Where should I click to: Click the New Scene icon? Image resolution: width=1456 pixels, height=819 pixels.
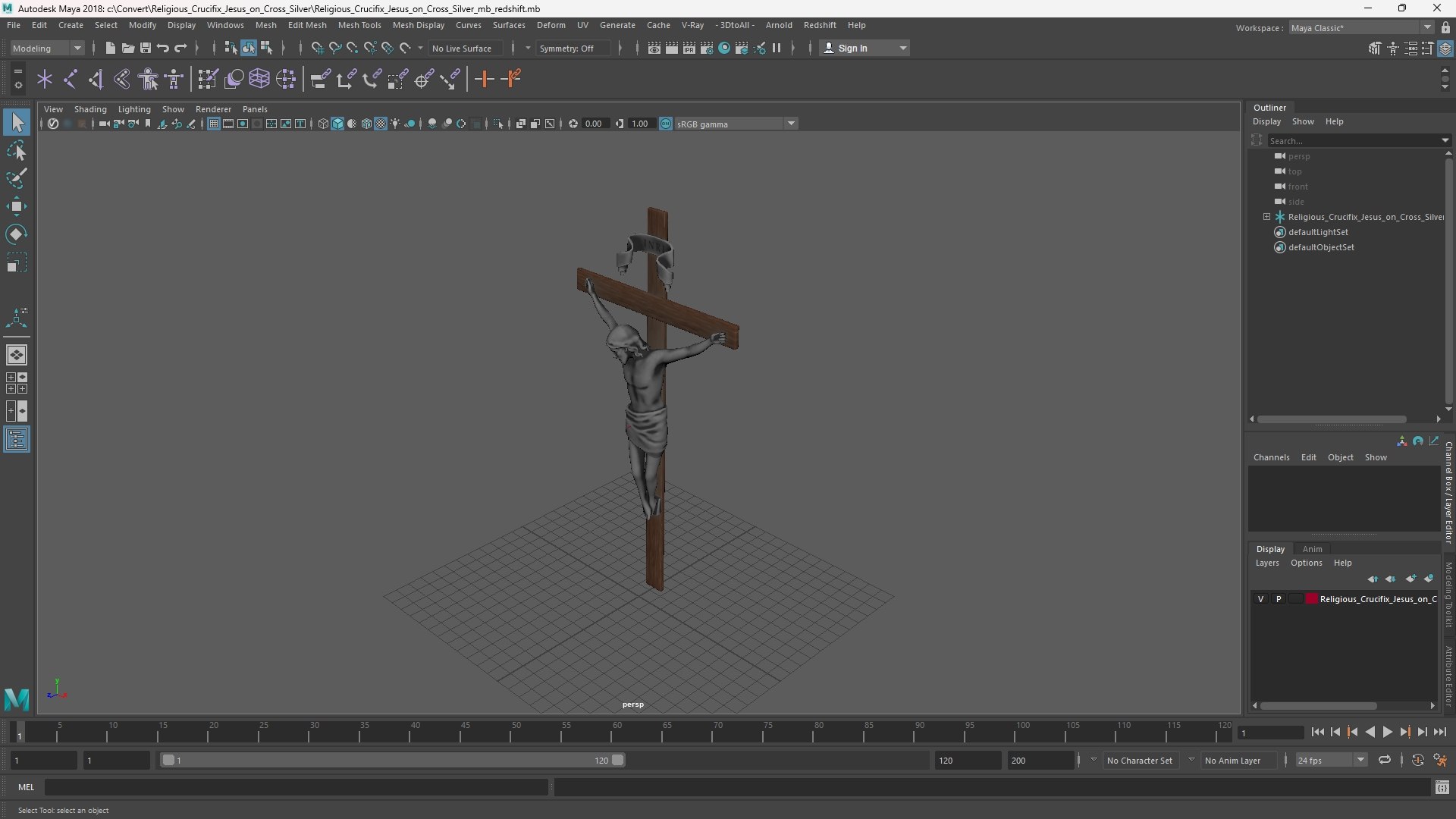[x=111, y=48]
